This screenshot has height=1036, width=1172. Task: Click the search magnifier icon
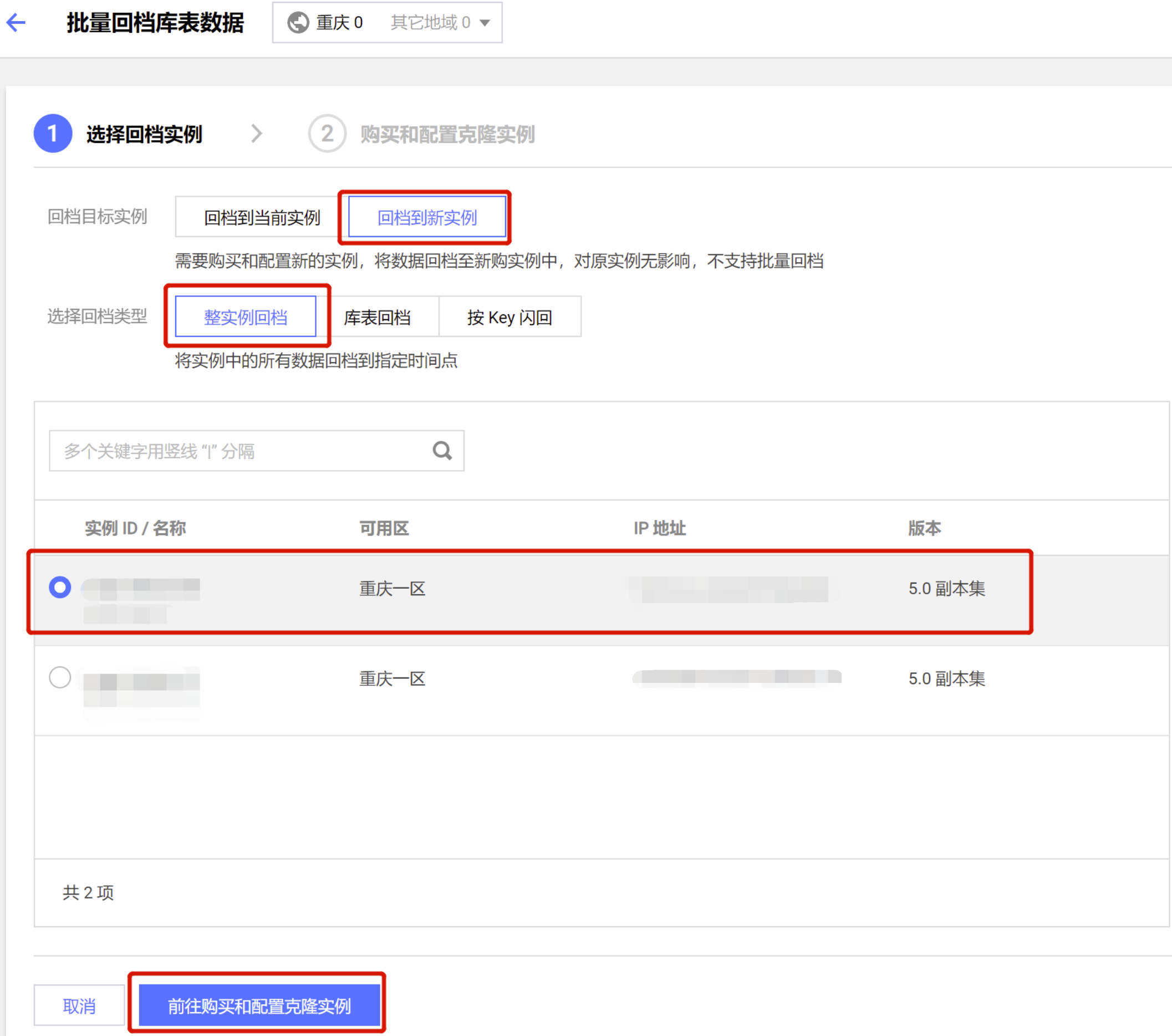click(x=441, y=451)
